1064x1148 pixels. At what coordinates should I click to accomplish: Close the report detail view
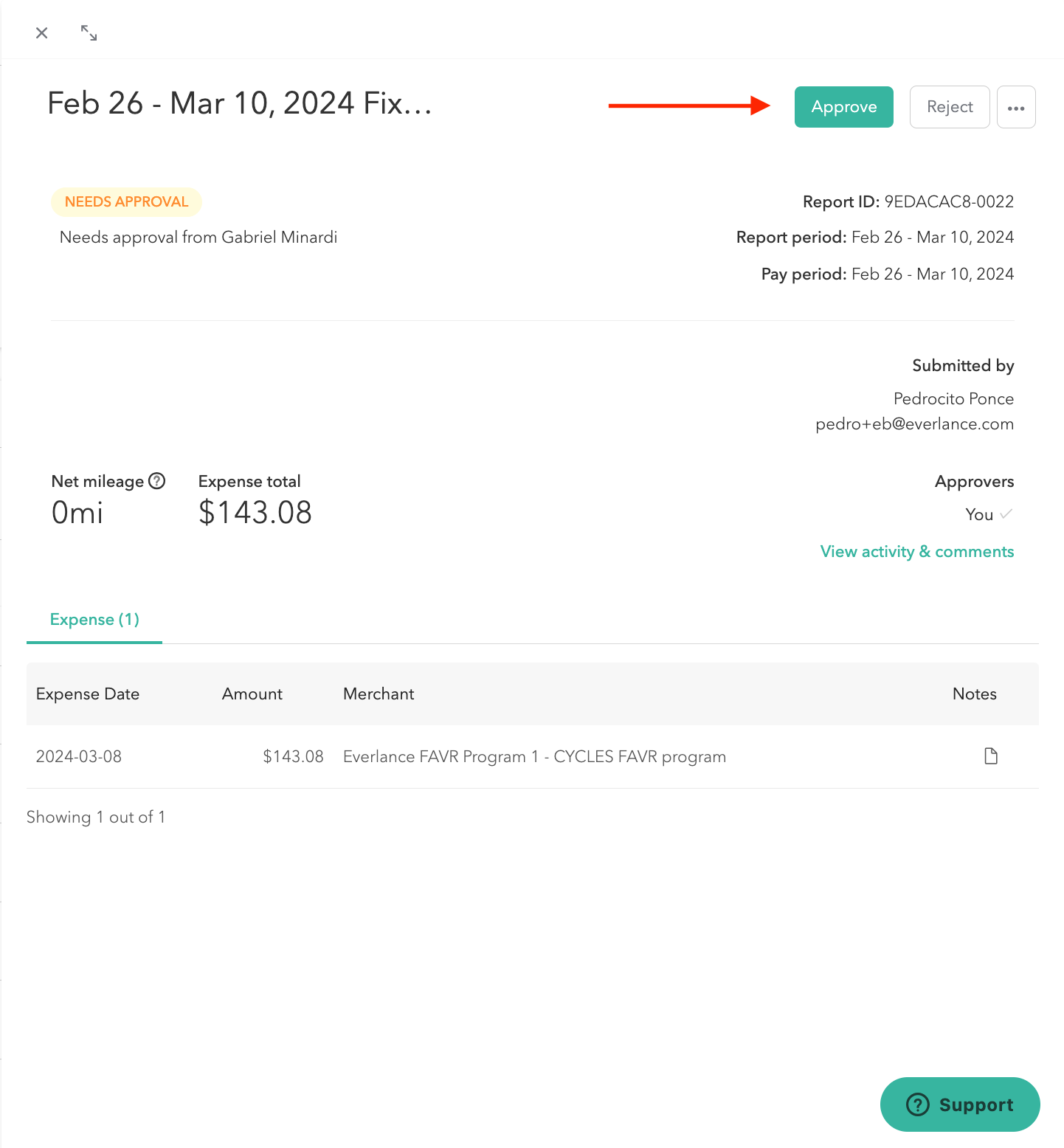click(41, 32)
